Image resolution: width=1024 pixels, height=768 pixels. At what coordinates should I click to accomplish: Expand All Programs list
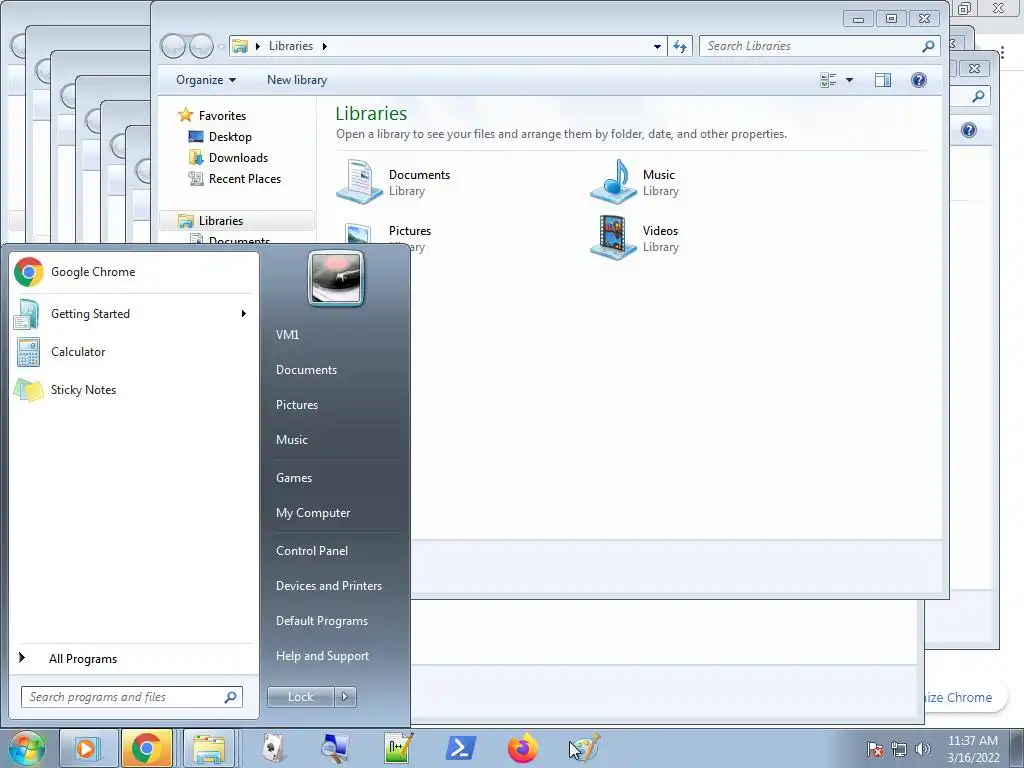(83, 659)
